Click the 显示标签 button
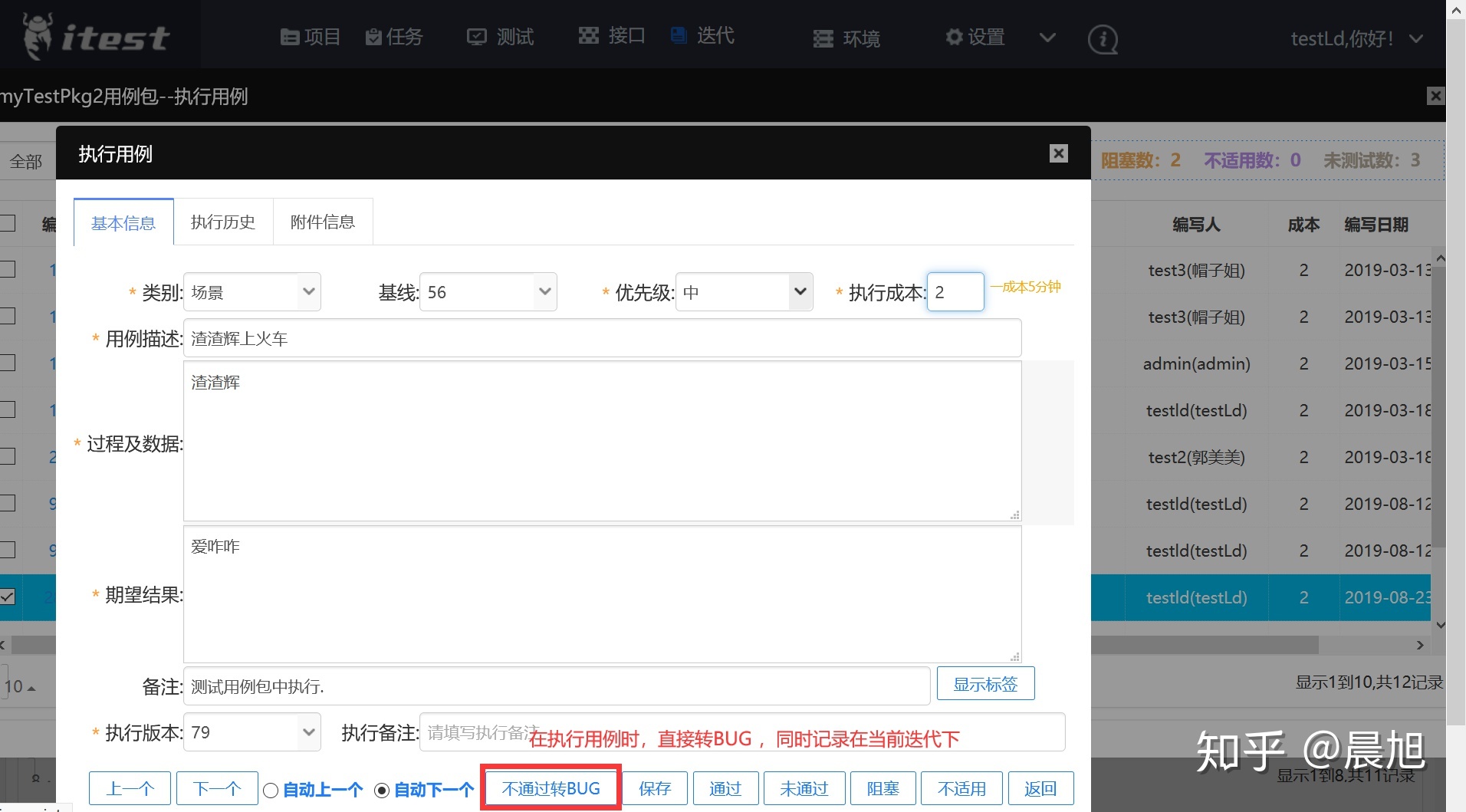This screenshot has height=812, width=1466. [x=985, y=684]
